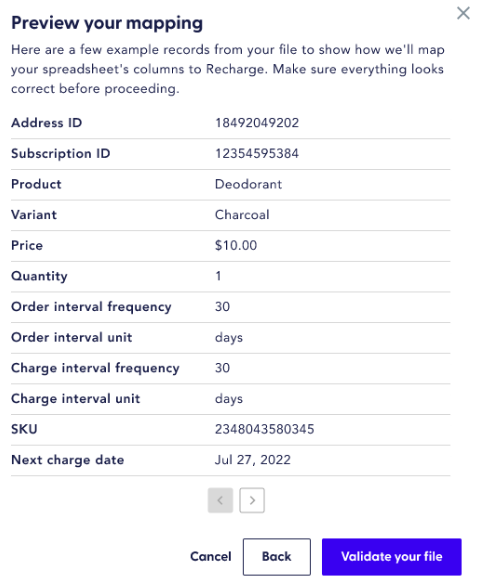Click the SKU row label

click(x=24, y=429)
